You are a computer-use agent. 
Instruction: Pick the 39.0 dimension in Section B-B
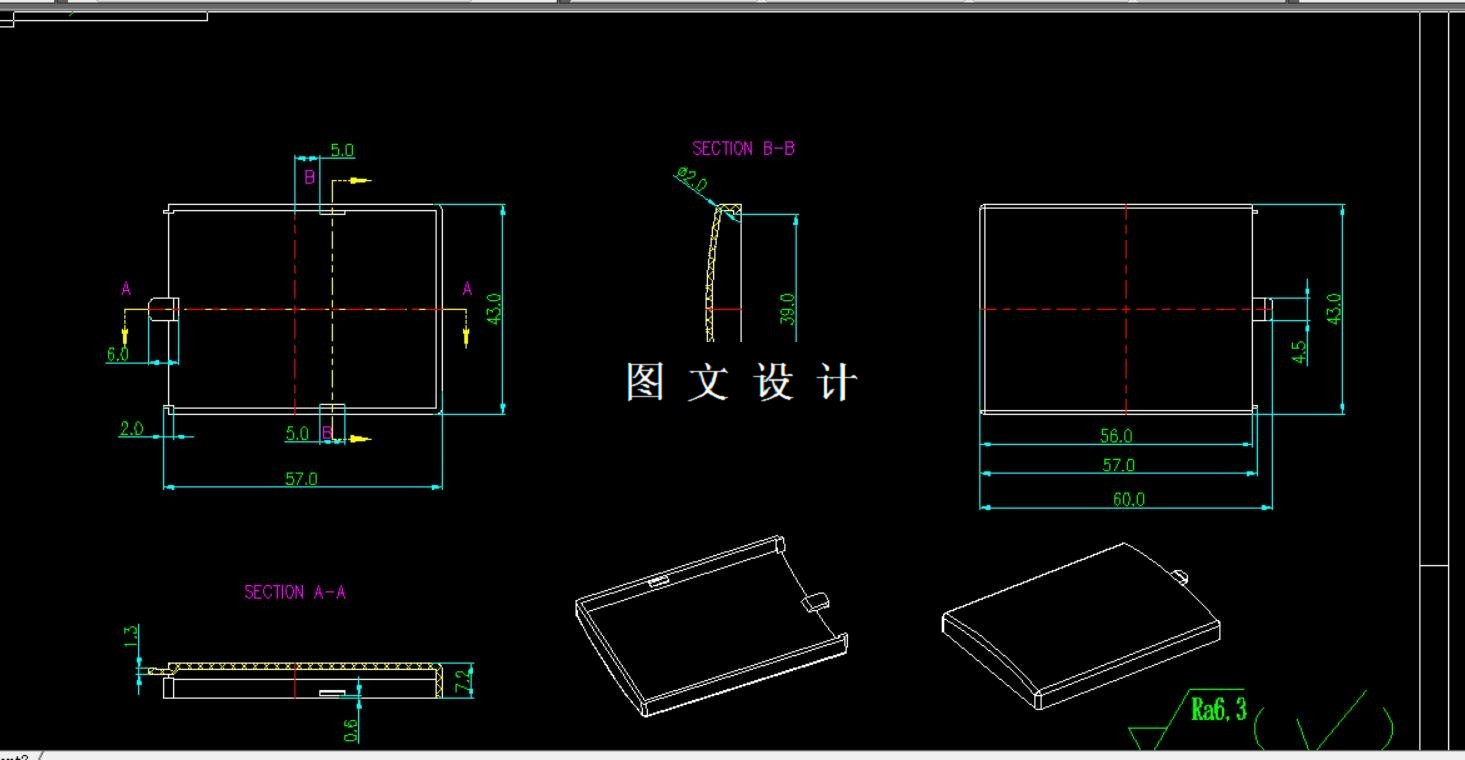[787, 308]
